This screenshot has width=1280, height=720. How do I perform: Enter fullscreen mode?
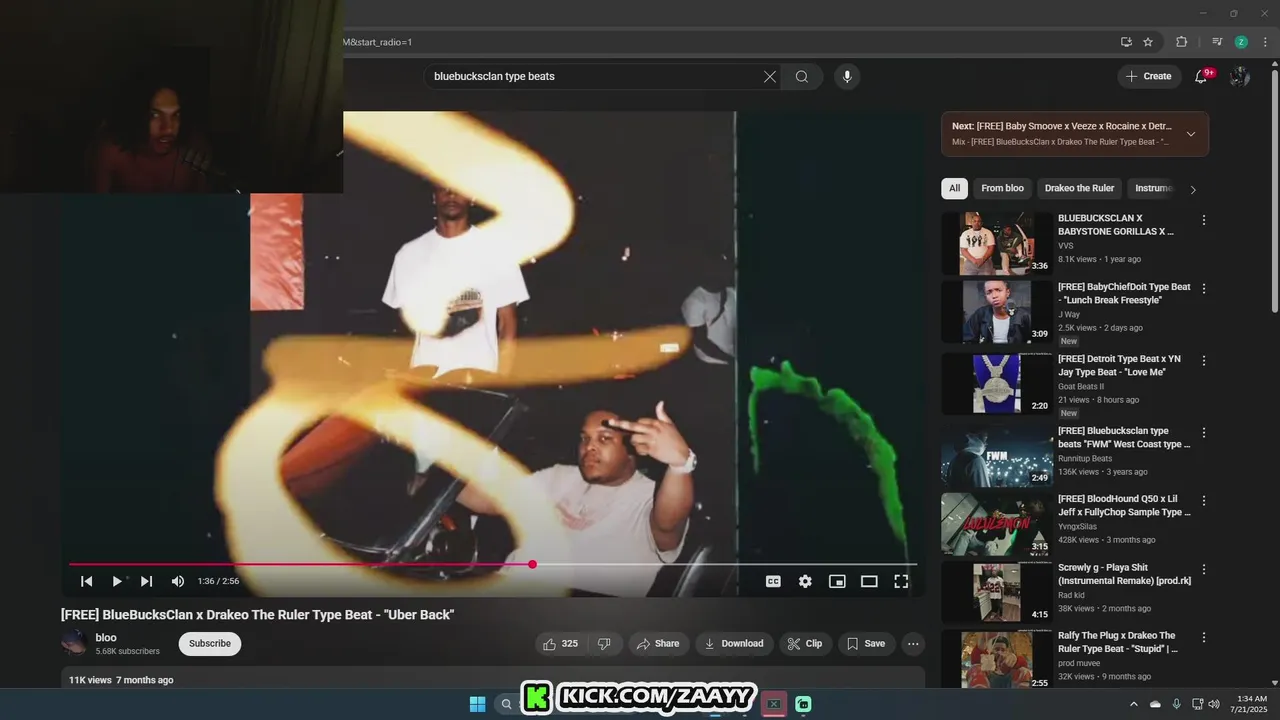pyautogui.click(x=901, y=581)
